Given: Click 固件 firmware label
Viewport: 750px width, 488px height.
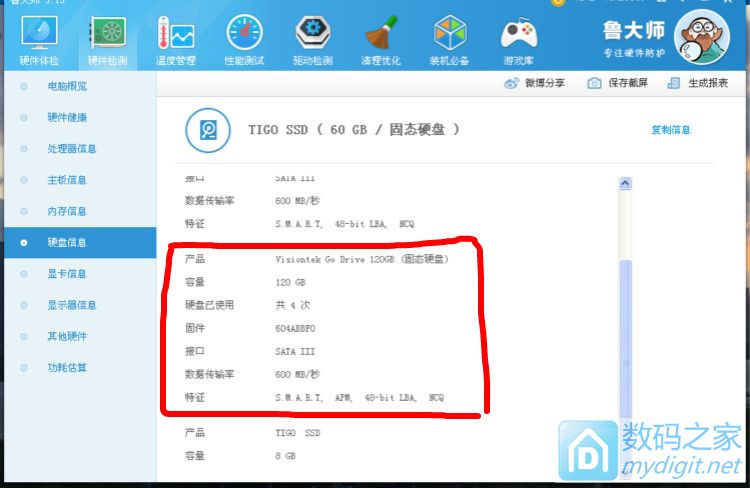Looking at the screenshot, I should click(x=195, y=328).
